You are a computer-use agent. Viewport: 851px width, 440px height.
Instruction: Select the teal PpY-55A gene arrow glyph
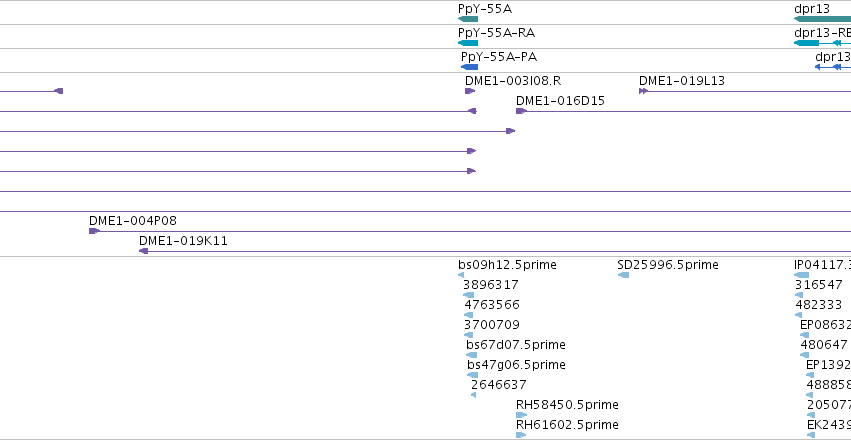[468, 19]
